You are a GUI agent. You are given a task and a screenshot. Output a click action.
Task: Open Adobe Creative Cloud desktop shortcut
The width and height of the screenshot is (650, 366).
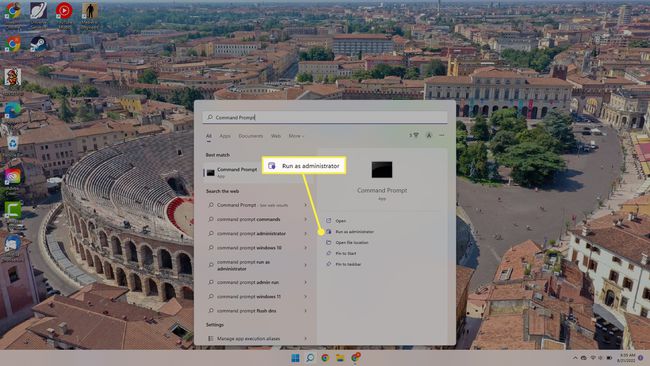[13, 177]
